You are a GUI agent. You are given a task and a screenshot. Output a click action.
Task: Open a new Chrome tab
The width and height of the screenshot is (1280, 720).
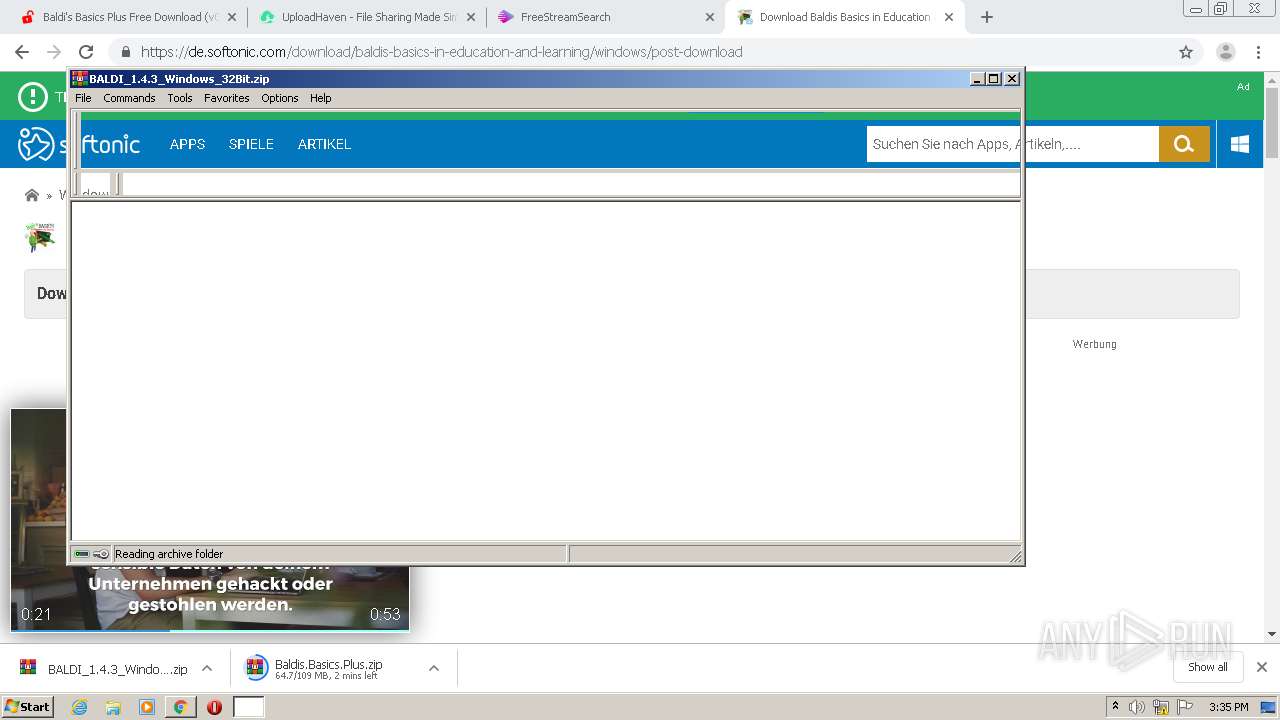[987, 17]
